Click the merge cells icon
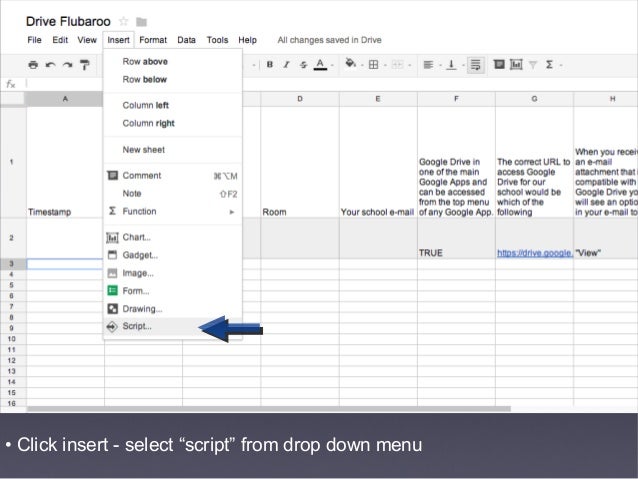Viewport: 638px width, 479px height. [x=398, y=65]
